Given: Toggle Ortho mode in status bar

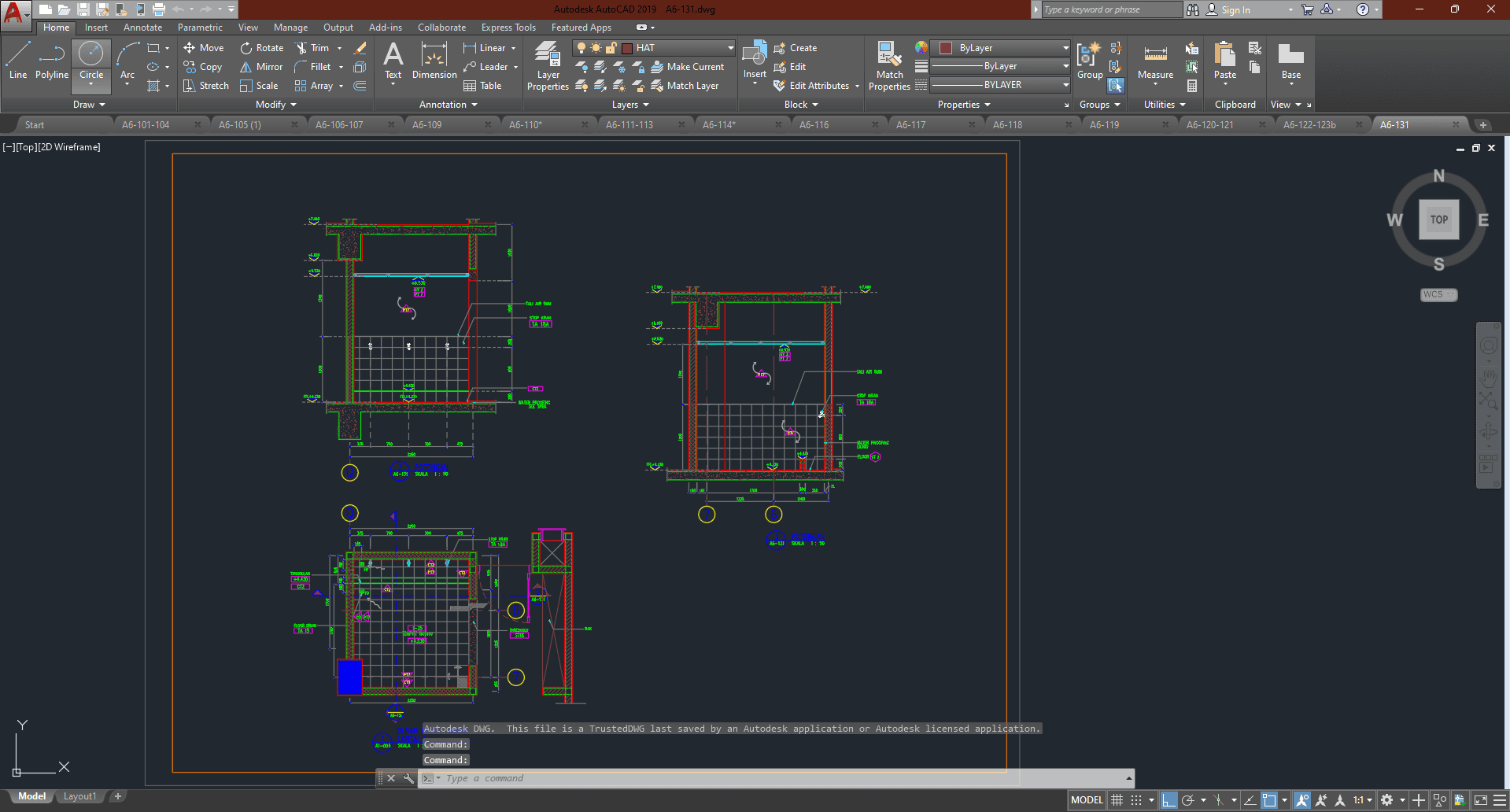Looking at the screenshot, I should (1168, 800).
